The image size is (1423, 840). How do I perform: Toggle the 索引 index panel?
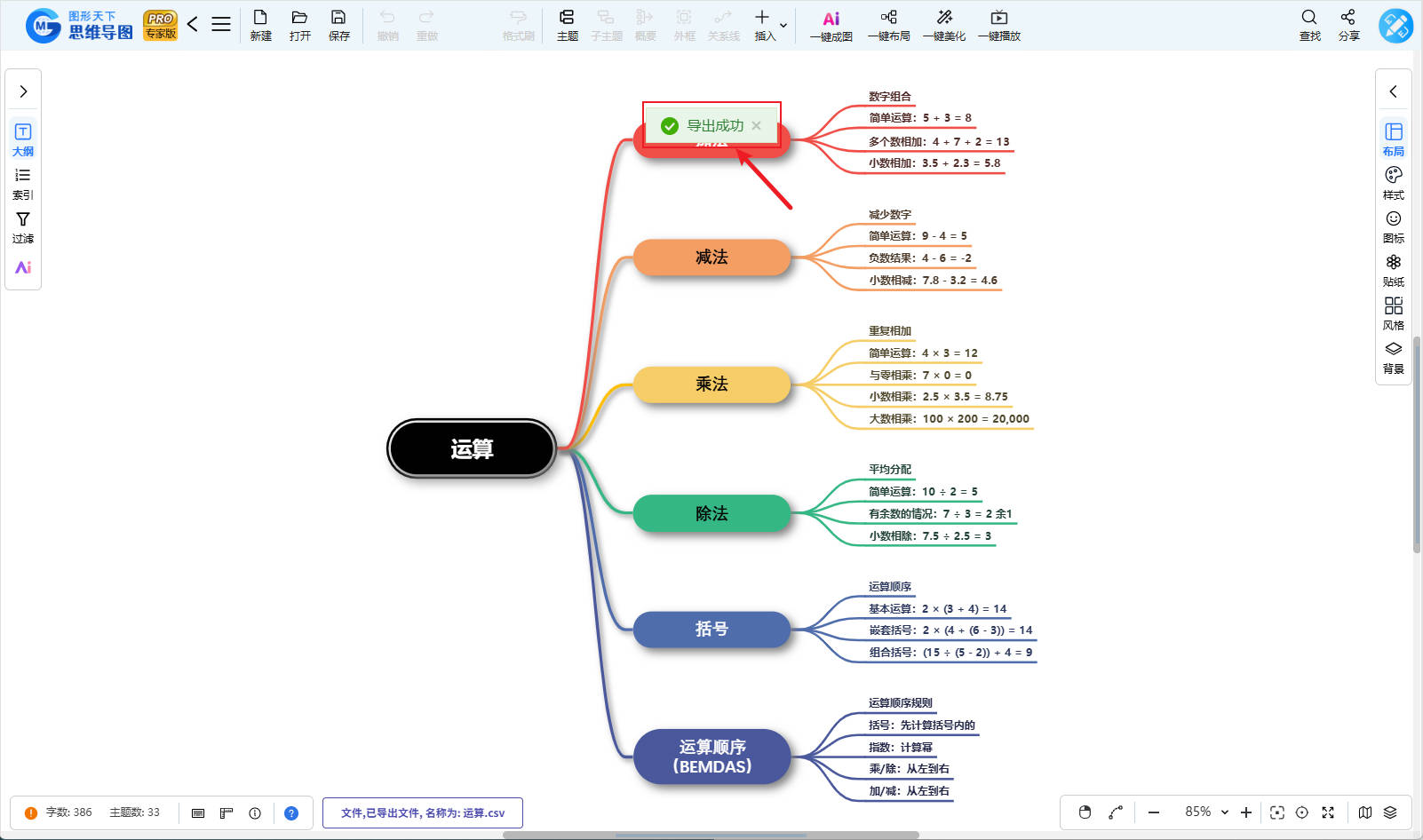click(x=23, y=183)
